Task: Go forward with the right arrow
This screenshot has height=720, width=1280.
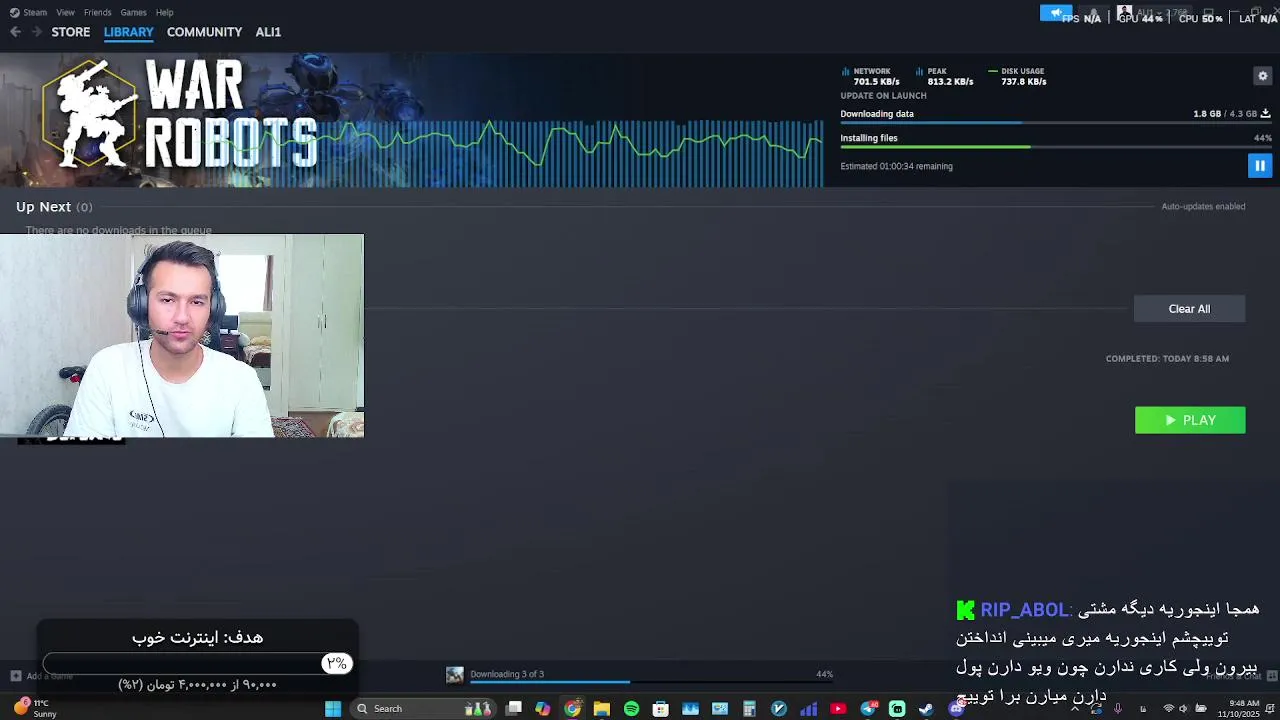Action: pyautogui.click(x=37, y=32)
